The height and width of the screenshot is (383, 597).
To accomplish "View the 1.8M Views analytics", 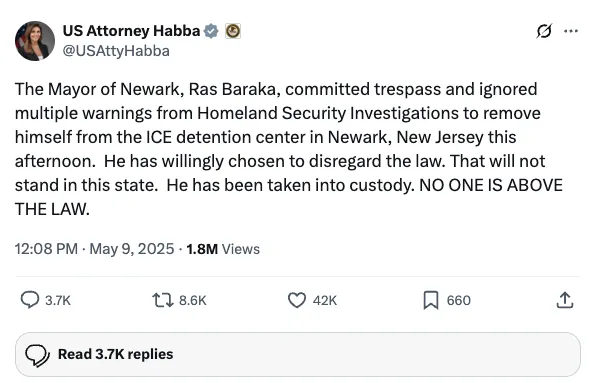I will pos(223,249).
